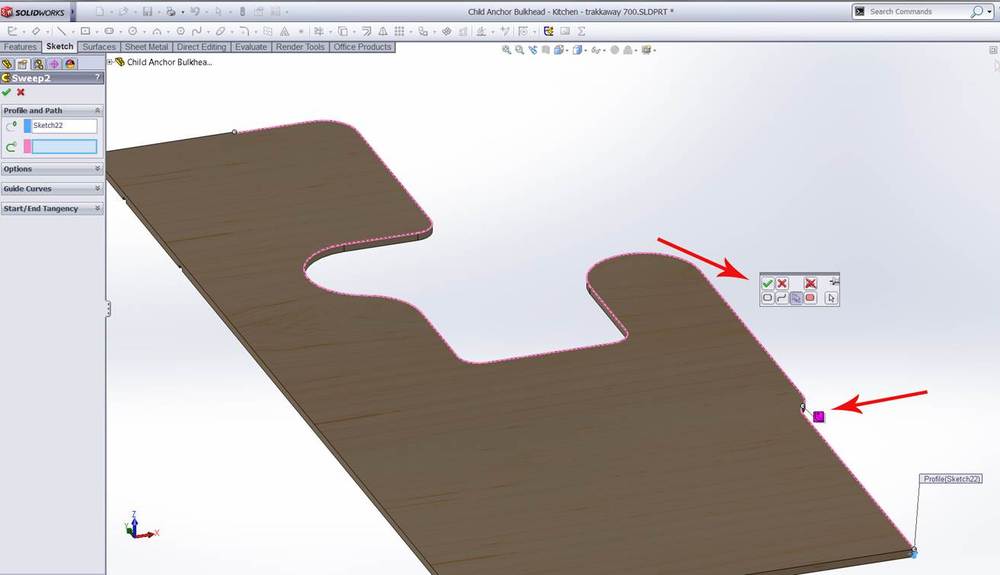1000x575 pixels.
Task: Expand the Start/End Tangency section
Action: click(97, 209)
